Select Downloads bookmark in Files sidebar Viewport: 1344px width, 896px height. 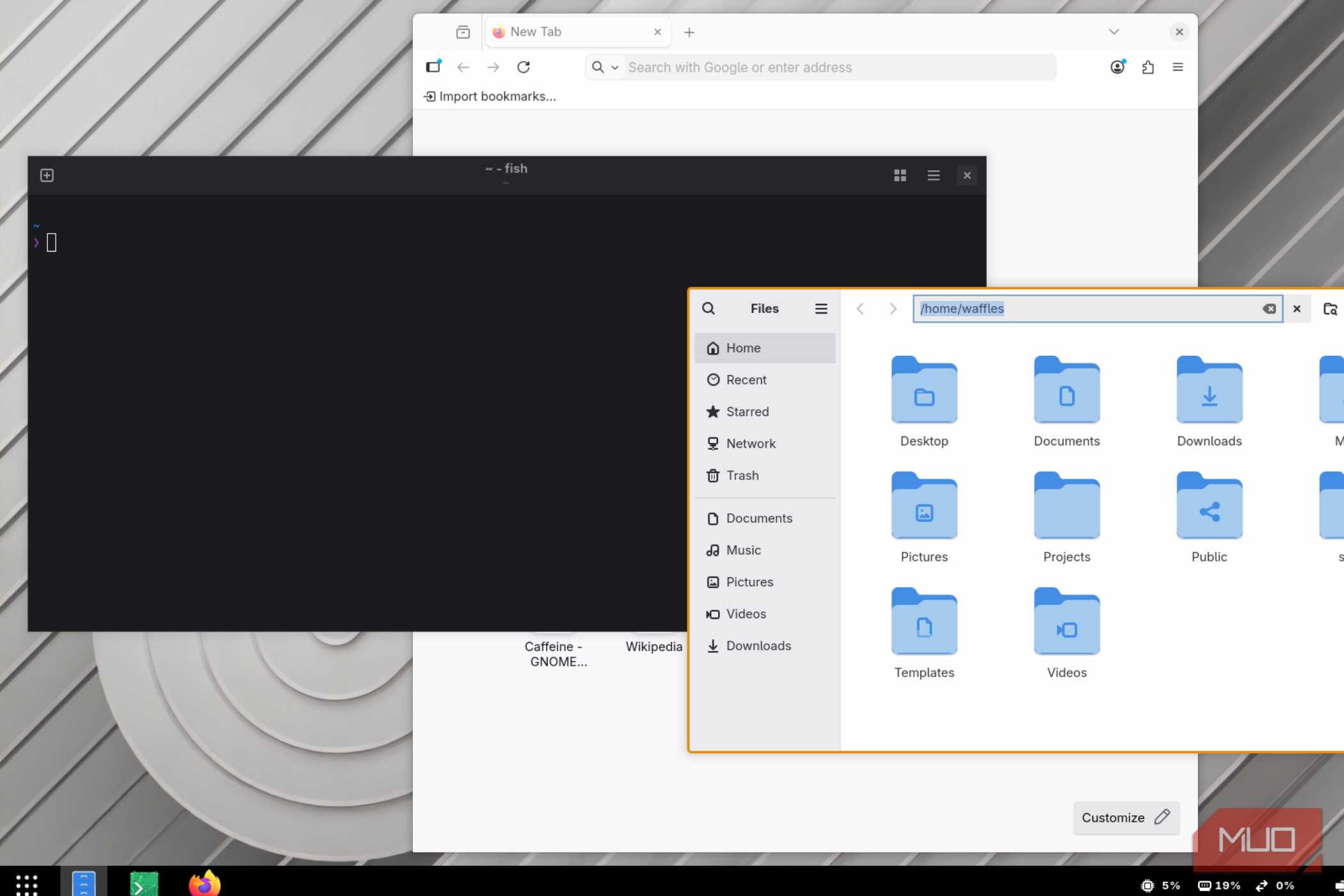(x=765, y=646)
